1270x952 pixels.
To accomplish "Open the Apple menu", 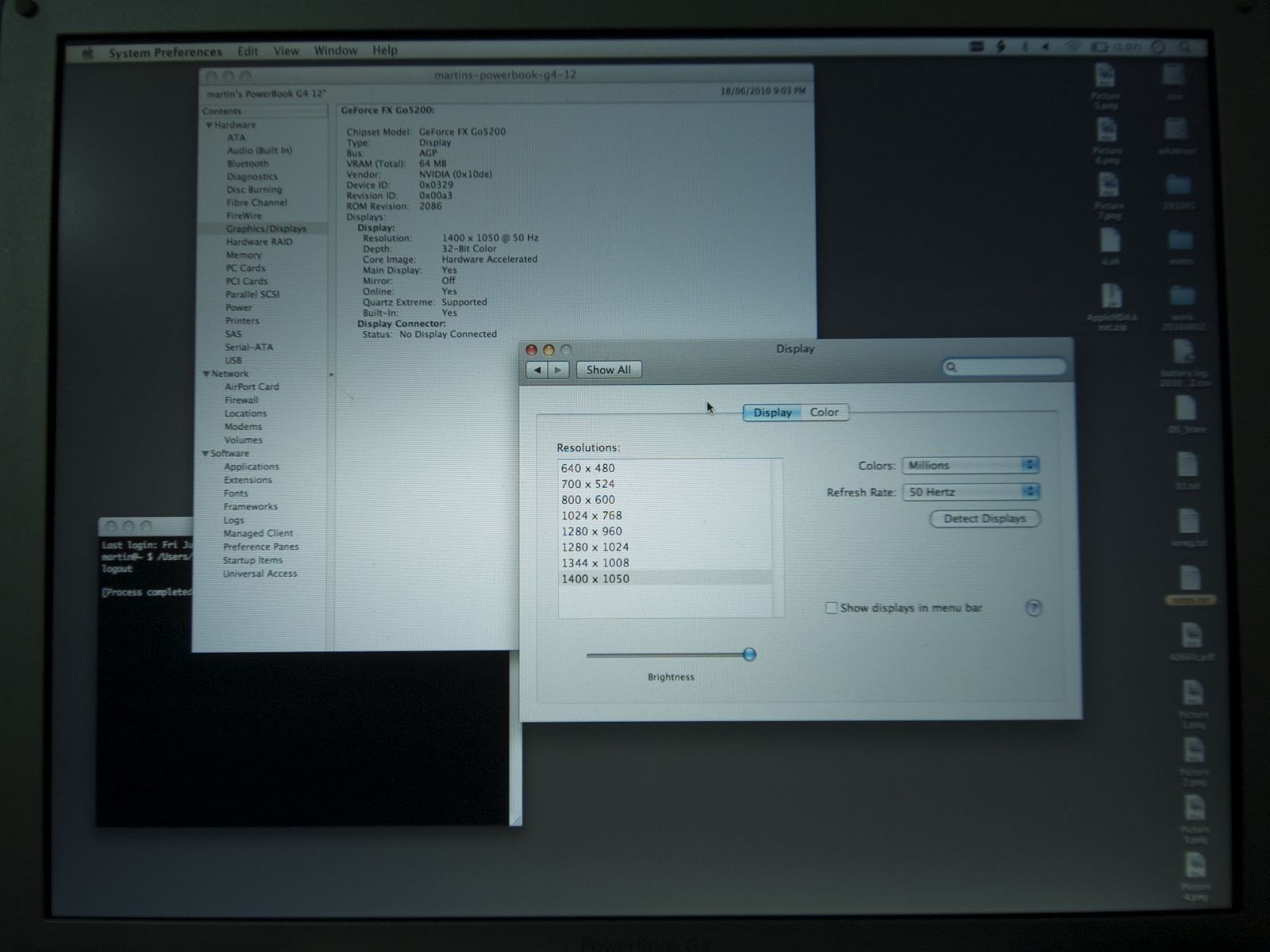I will pos(88,53).
